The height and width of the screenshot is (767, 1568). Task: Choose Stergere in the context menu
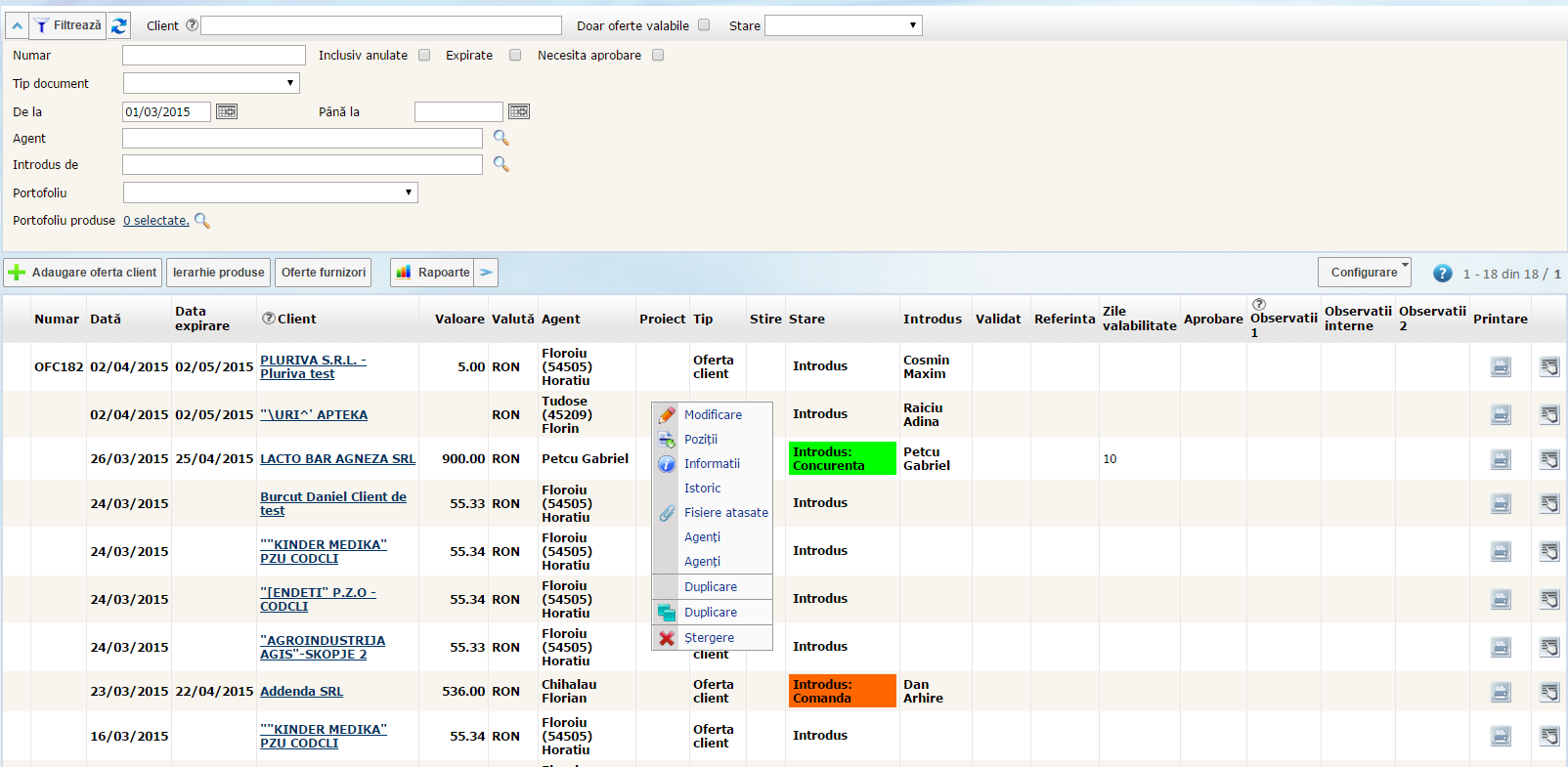(x=709, y=638)
